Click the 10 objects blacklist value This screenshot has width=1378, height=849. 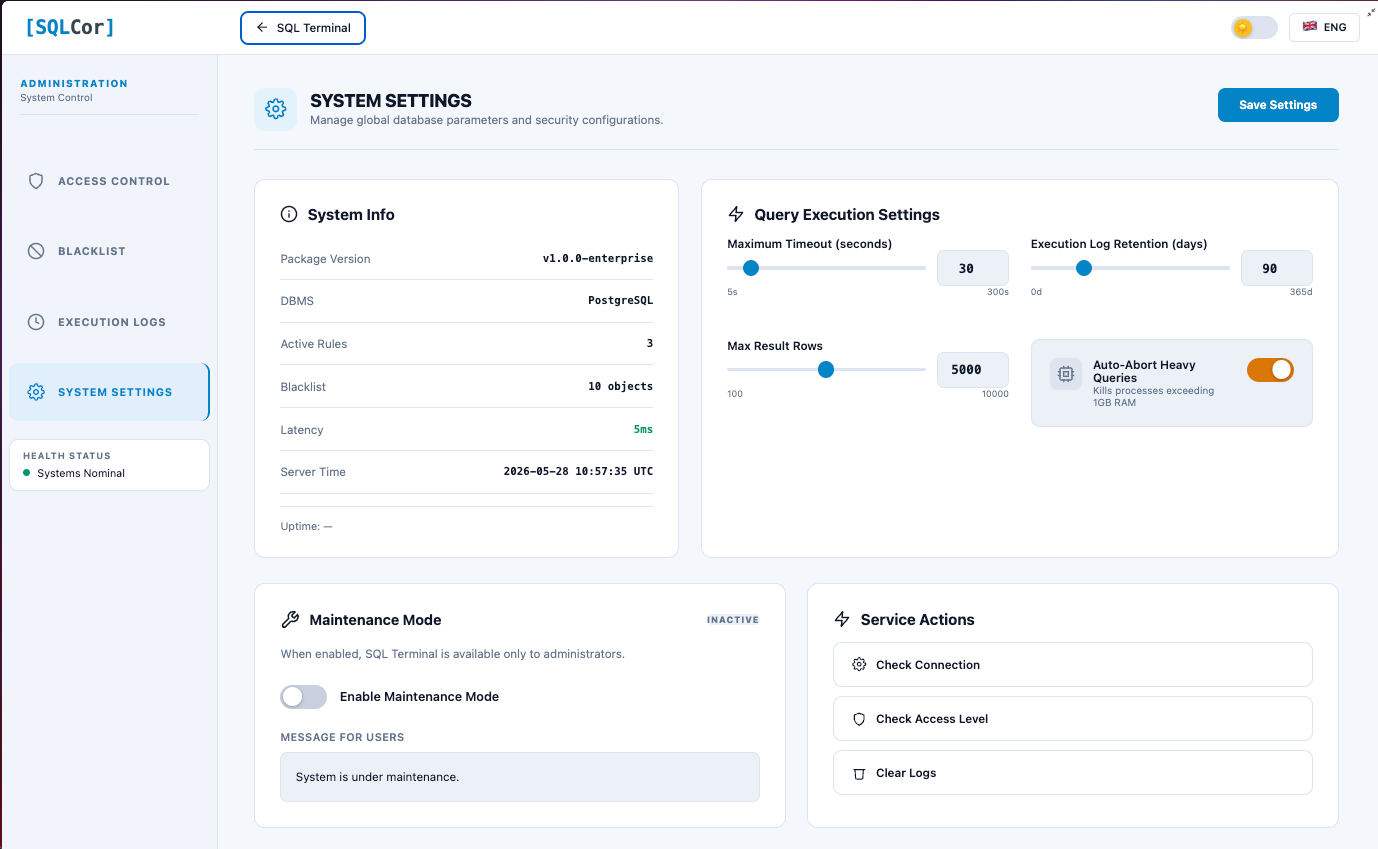pos(621,387)
